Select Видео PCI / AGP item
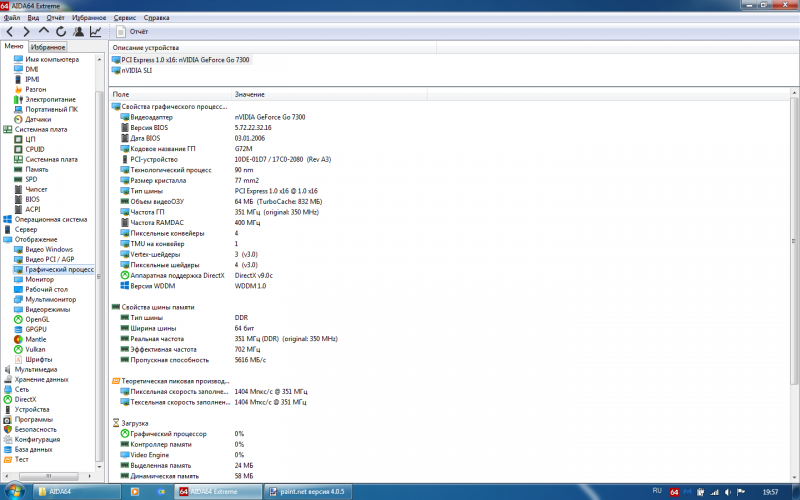This screenshot has height=500, width=800. tap(49, 259)
